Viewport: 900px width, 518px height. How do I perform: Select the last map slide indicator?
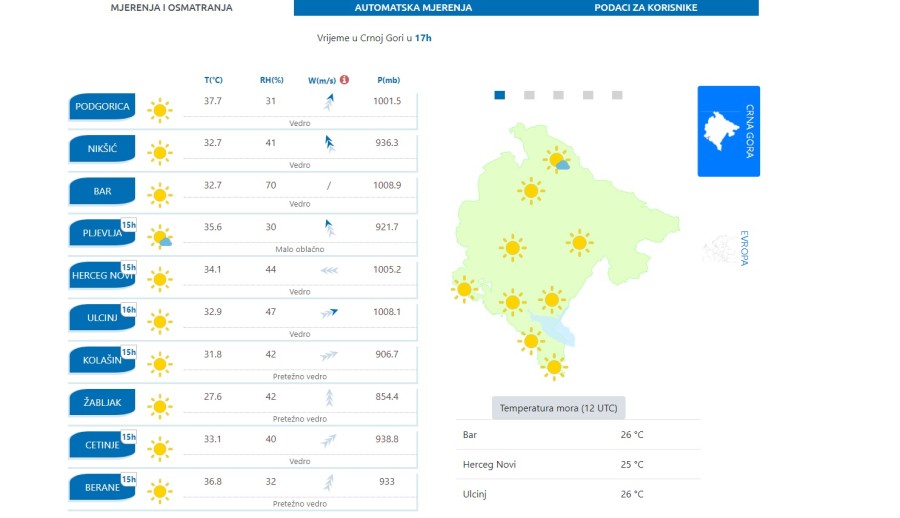pos(617,95)
